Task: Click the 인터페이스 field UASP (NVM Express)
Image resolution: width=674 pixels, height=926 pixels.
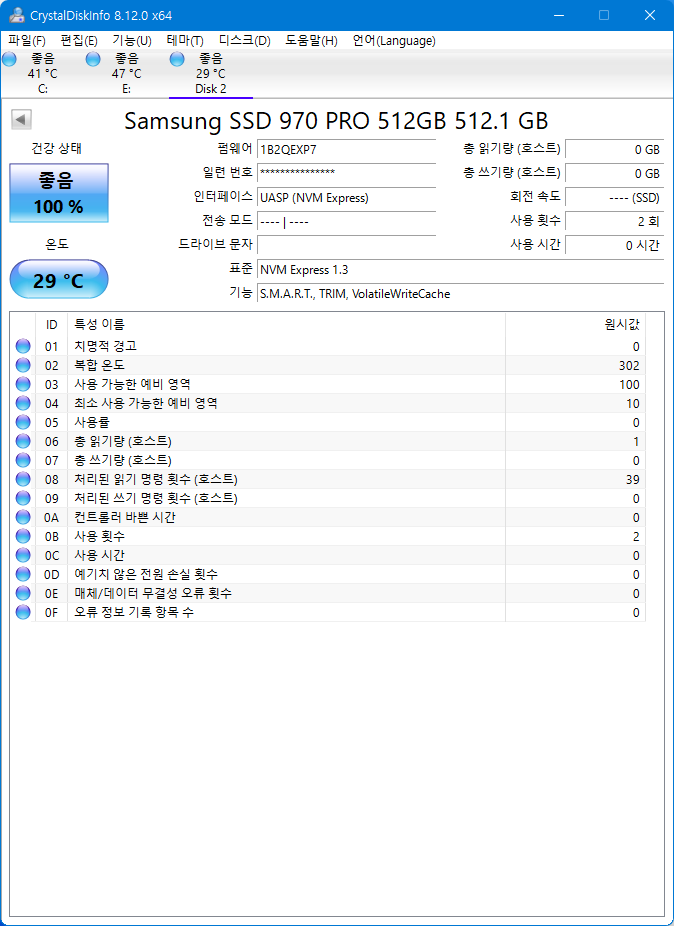Action: coord(347,198)
